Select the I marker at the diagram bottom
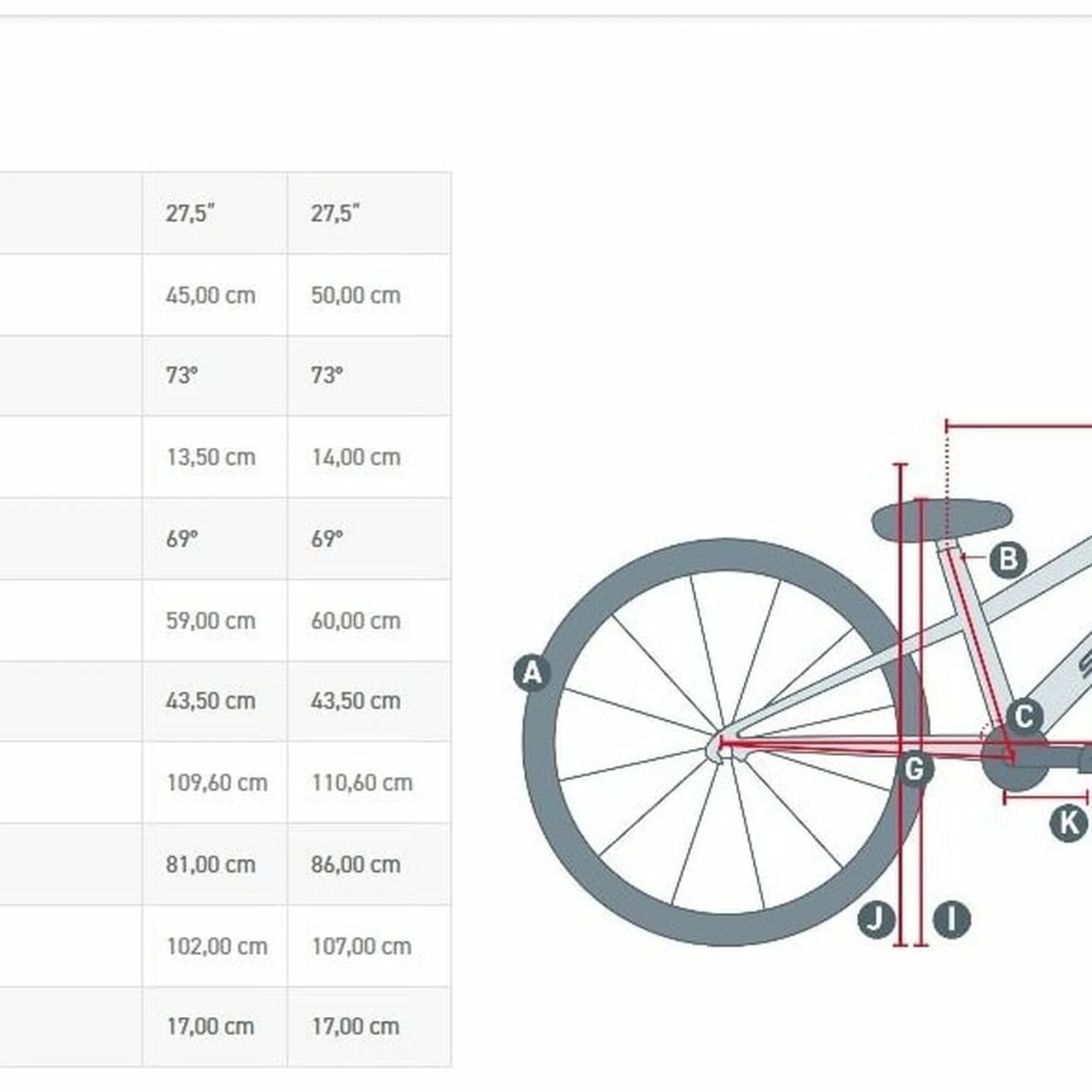1092x1092 pixels. coord(952,919)
